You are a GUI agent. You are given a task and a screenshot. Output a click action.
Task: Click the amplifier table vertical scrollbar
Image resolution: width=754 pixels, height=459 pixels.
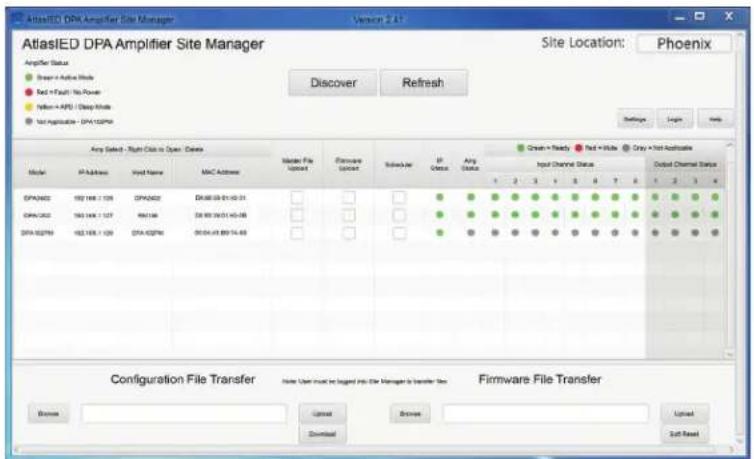[x=729, y=250]
